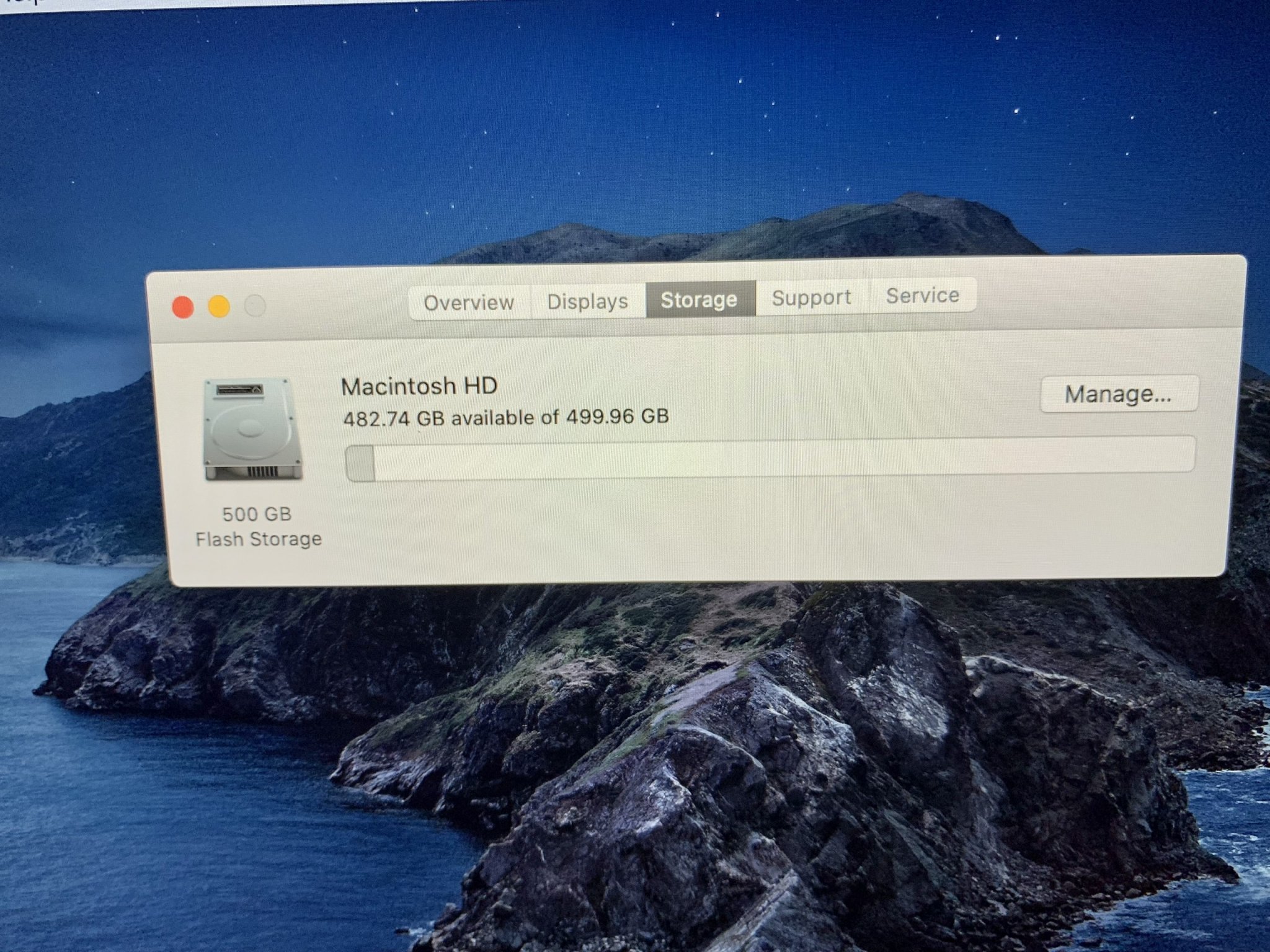Image resolution: width=1270 pixels, height=952 pixels.
Task: Click the Macintosh HD volume name
Action: point(419,386)
